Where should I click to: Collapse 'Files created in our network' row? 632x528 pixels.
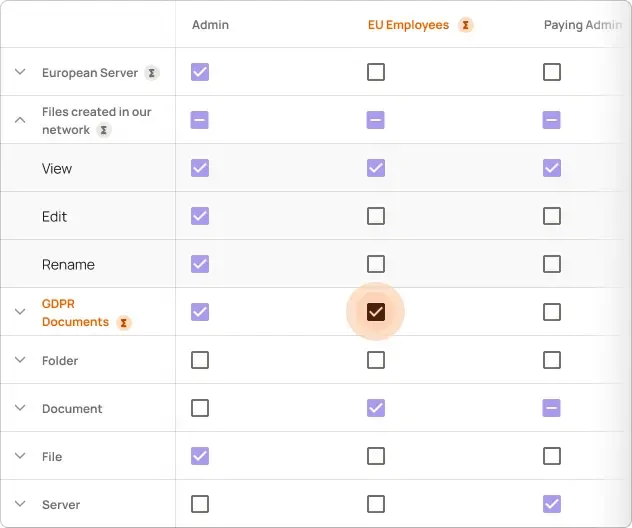pos(20,120)
